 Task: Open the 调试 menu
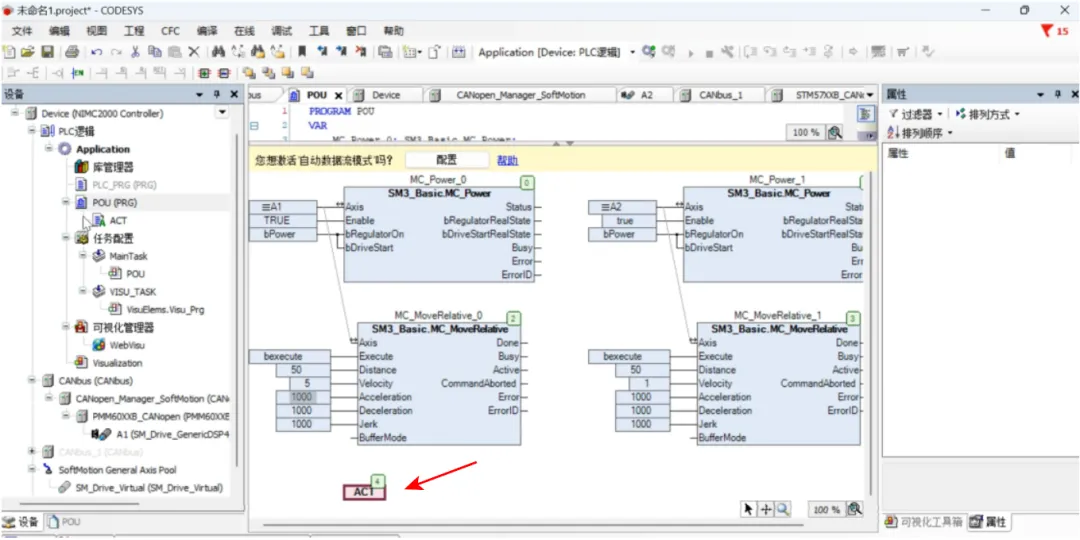282,31
